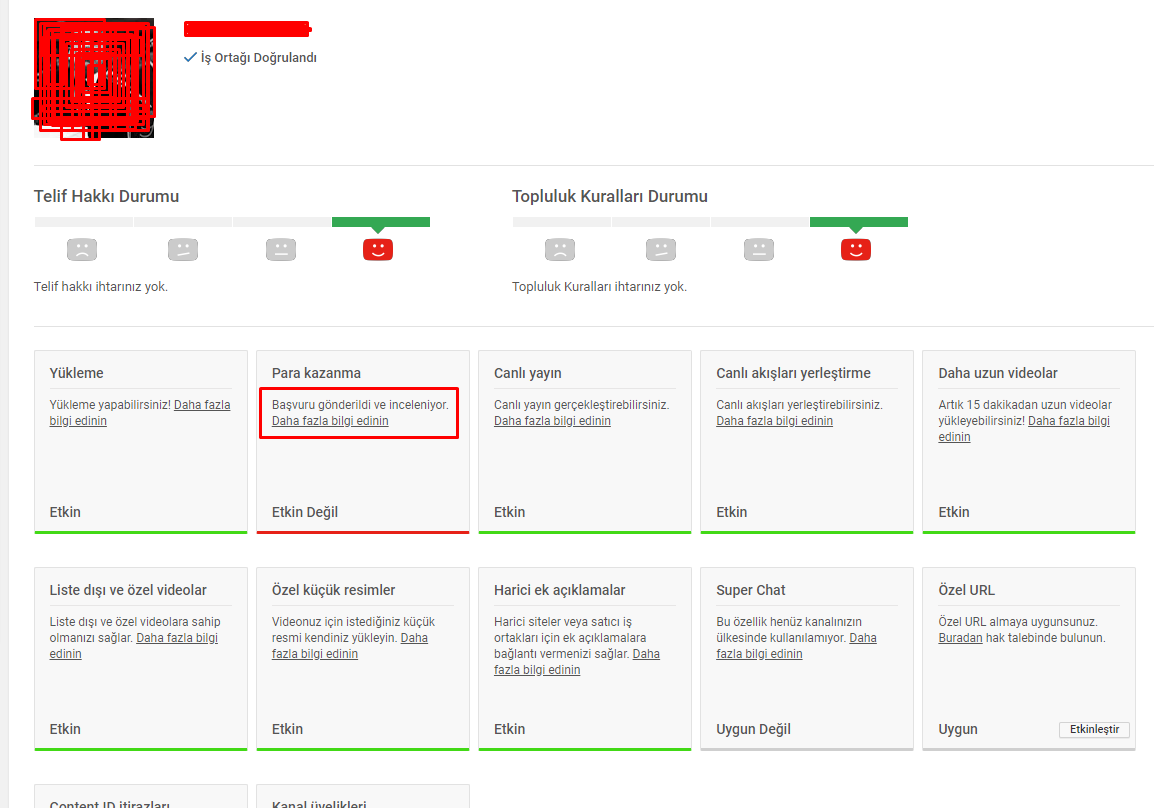Click the third gray neutral face under Topluluk Kuralları Durumu
Image resolution: width=1169 pixels, height=808 pixels.
pyautogui.click(x=759, y=250)
